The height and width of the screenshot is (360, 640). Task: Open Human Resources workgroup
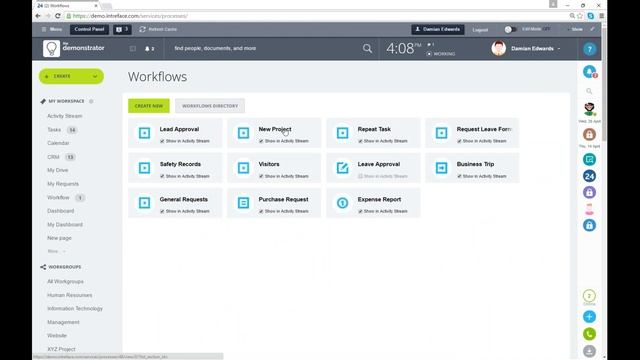click(x=69, y=295)
